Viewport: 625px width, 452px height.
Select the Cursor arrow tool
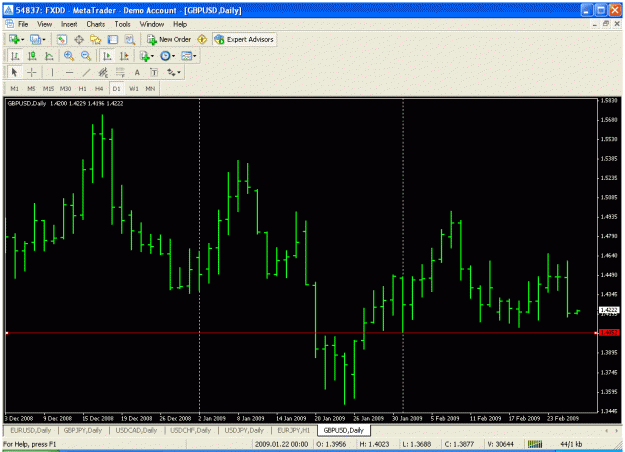[15, 72]
